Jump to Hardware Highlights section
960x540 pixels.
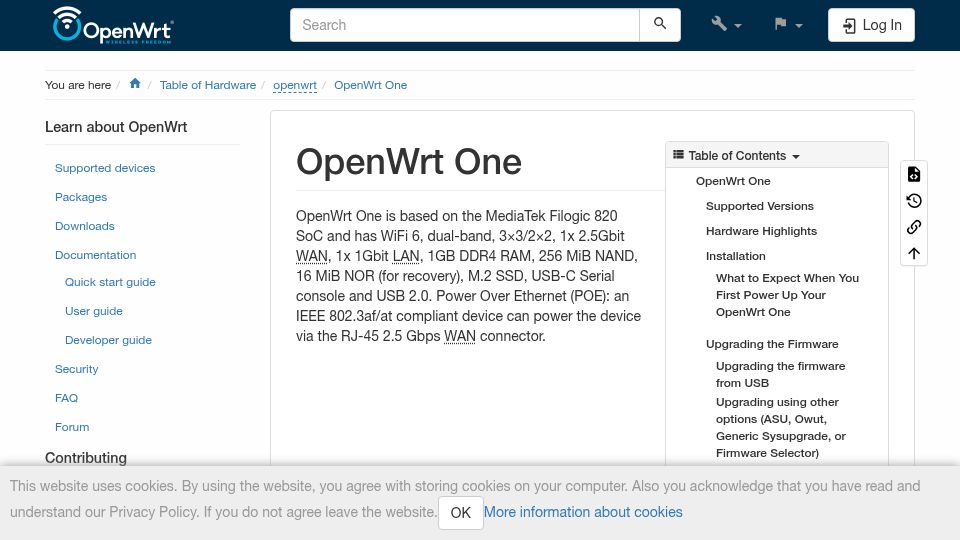click(761, 231)
